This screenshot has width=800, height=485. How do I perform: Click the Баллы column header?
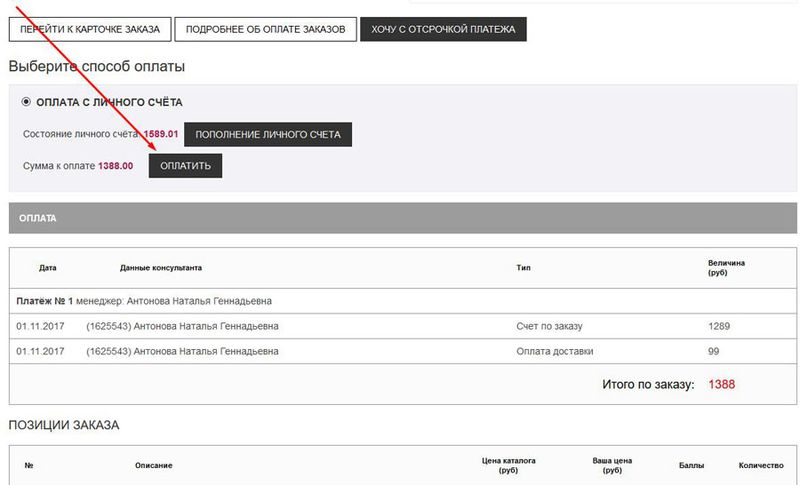691,465
